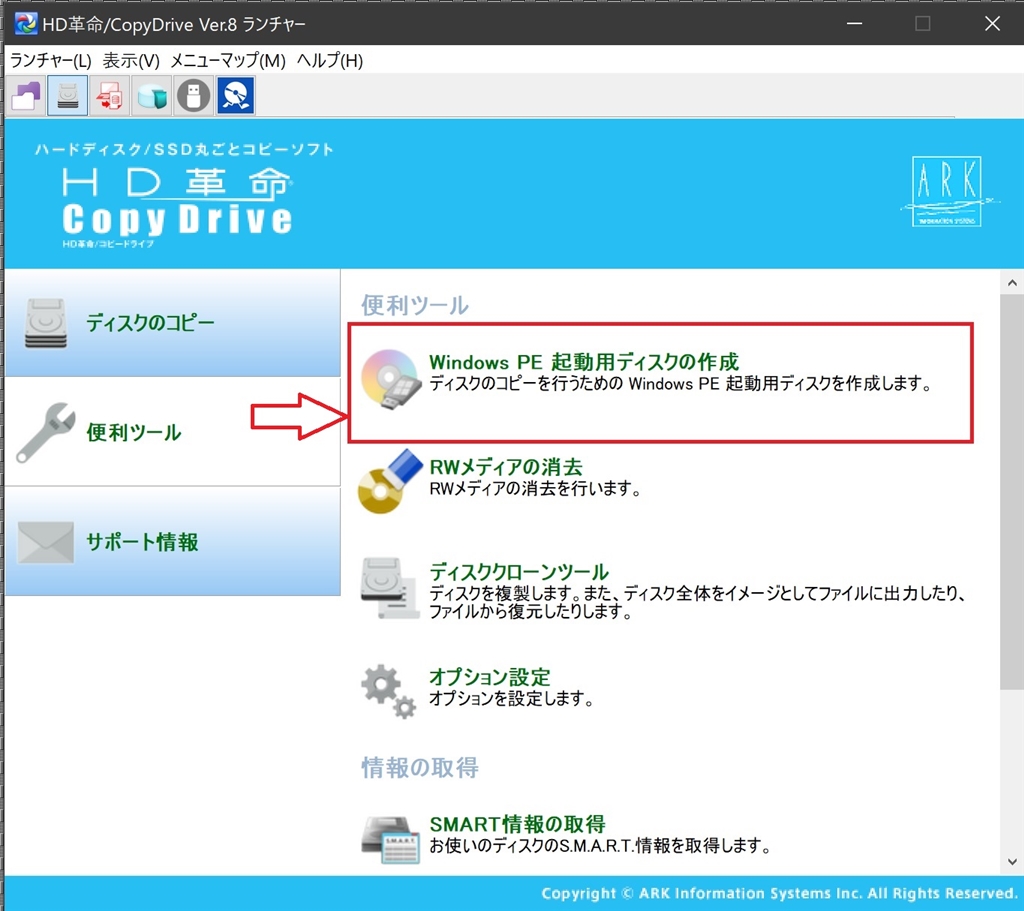Click the RW media erase disc icon
The width and height of the screenshot is (1024, 911).
click(x=390, y=481)
